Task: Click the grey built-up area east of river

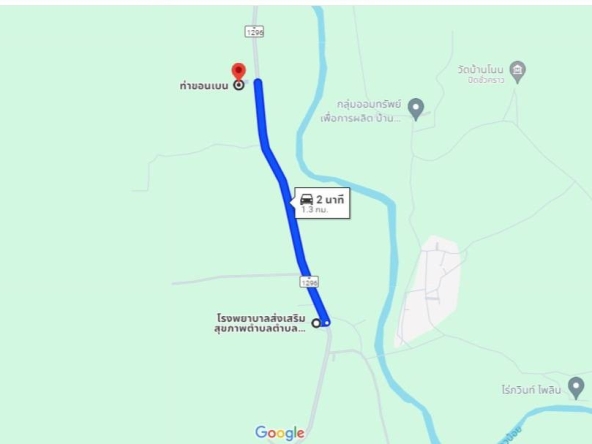Action: pos(429,291)
